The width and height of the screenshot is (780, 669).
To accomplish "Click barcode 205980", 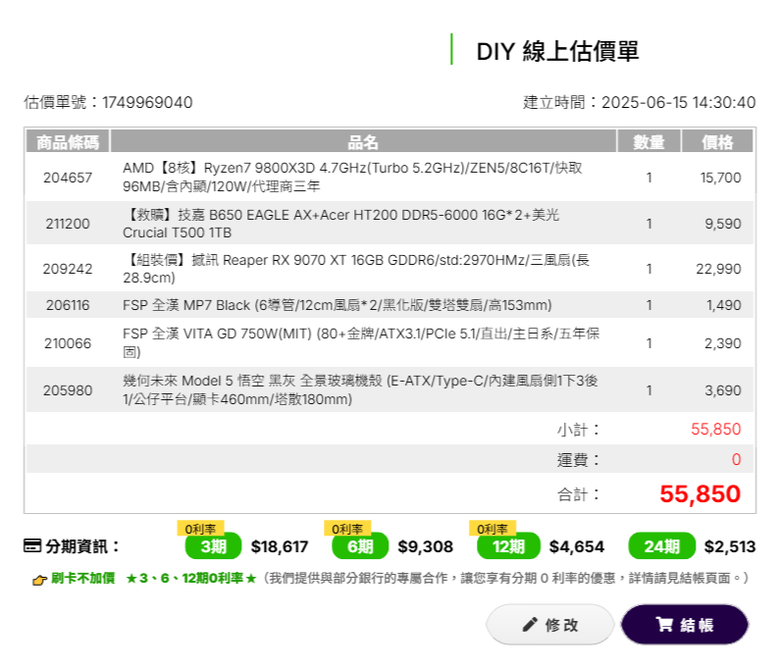I will (x=68, y=390).
